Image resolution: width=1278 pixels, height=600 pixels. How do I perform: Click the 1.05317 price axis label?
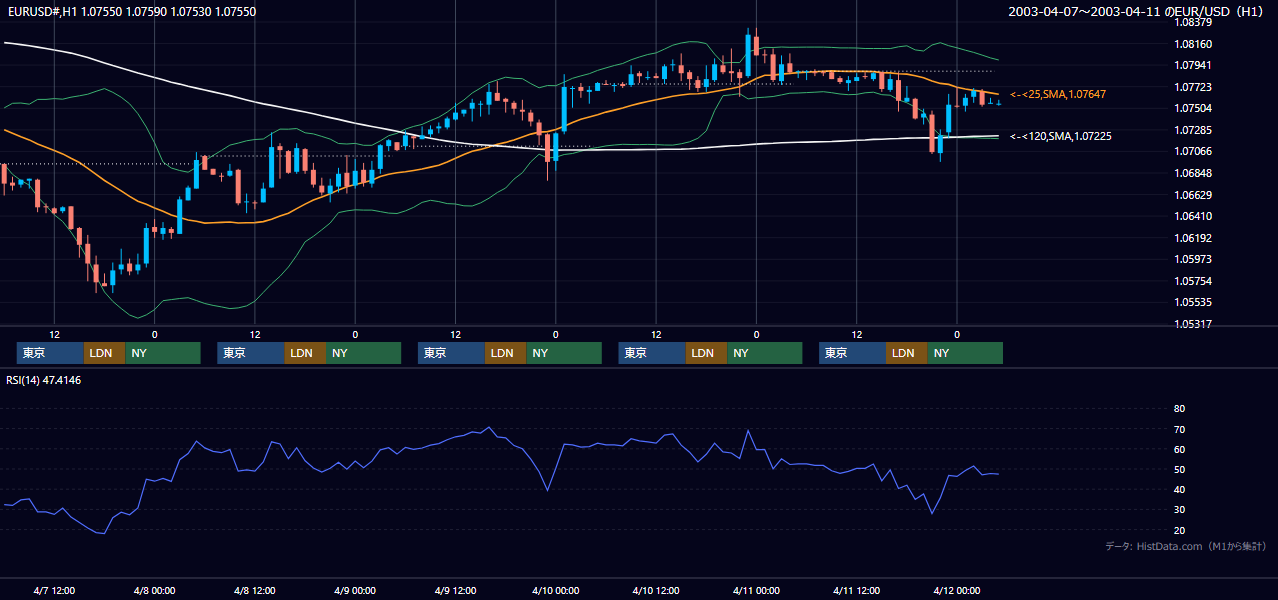pyautogui.click(x=1193, y=324)
